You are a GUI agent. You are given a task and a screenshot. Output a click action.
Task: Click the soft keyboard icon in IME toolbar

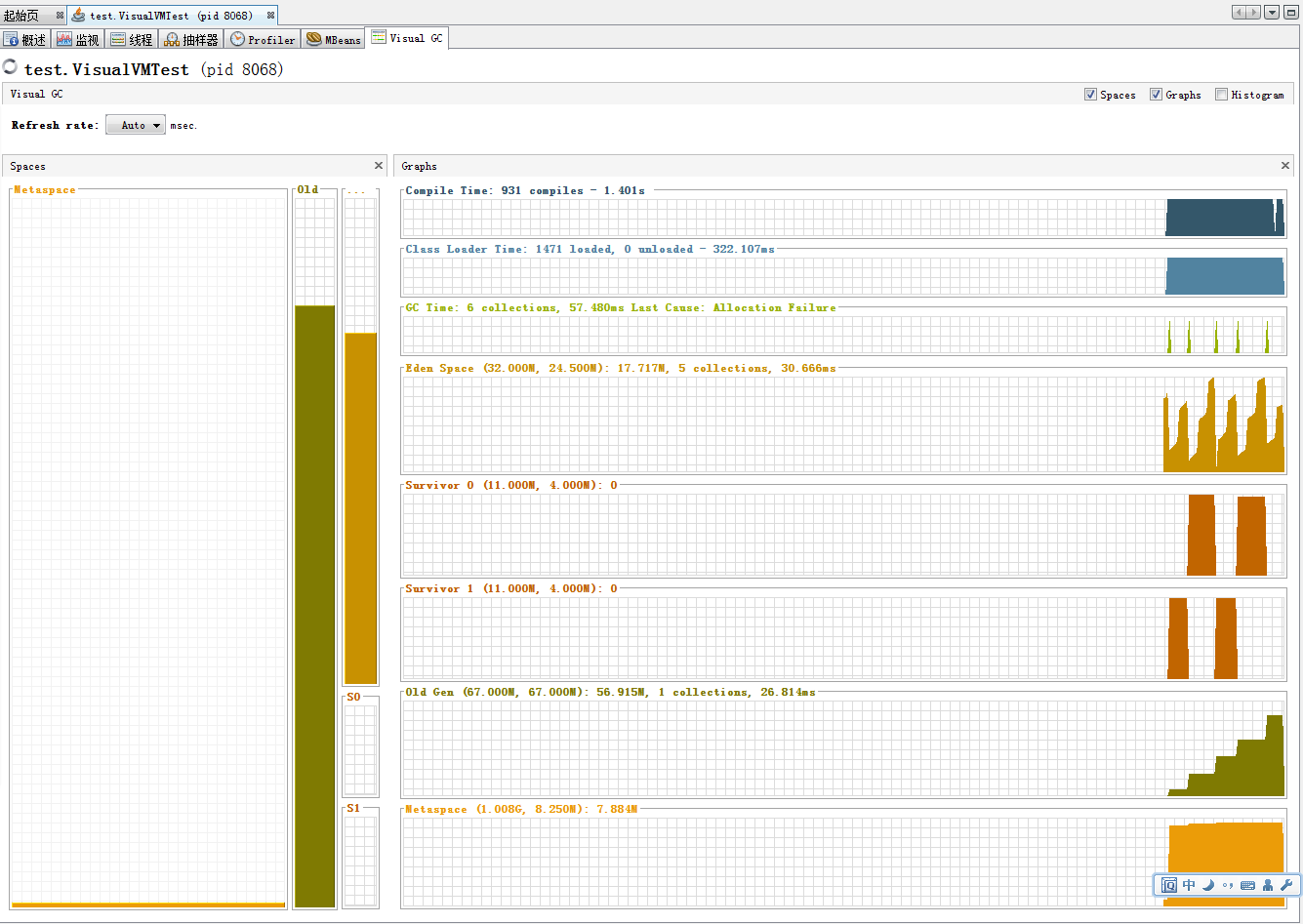[1247, 885]
